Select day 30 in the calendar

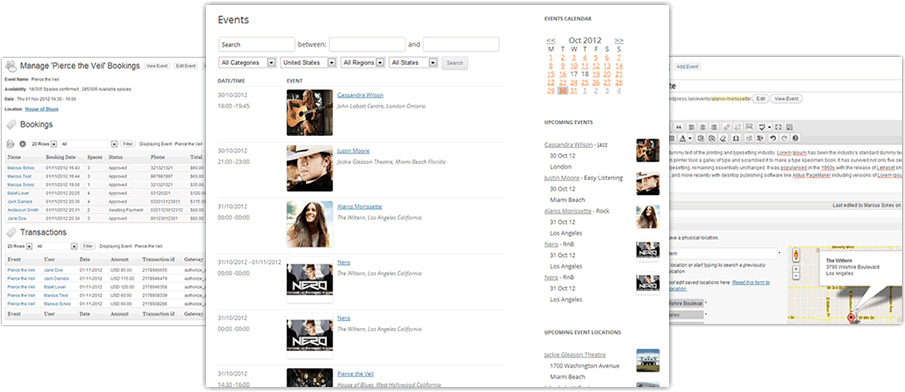coord(563,91)
